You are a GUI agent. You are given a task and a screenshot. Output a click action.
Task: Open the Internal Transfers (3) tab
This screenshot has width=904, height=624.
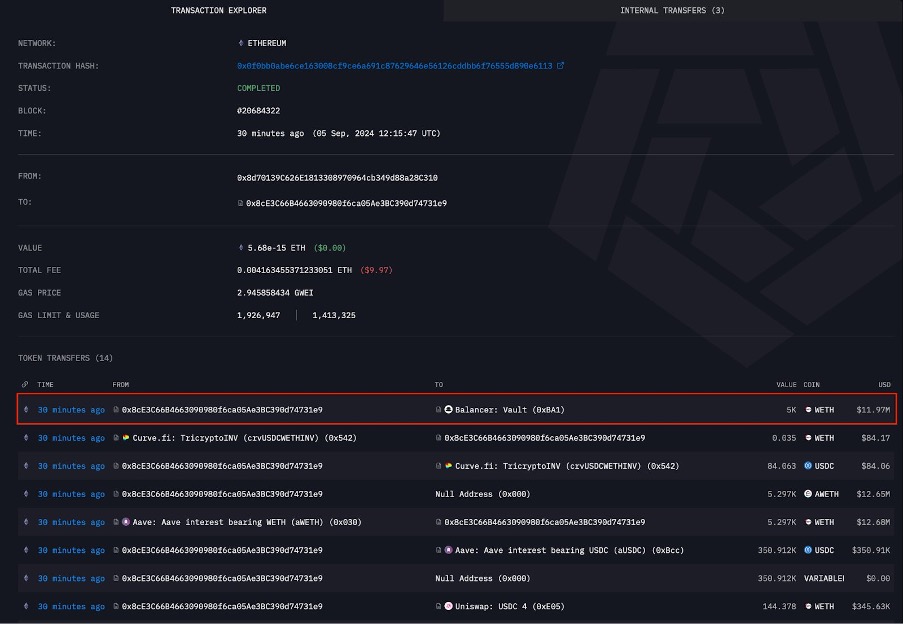[672, 10]
